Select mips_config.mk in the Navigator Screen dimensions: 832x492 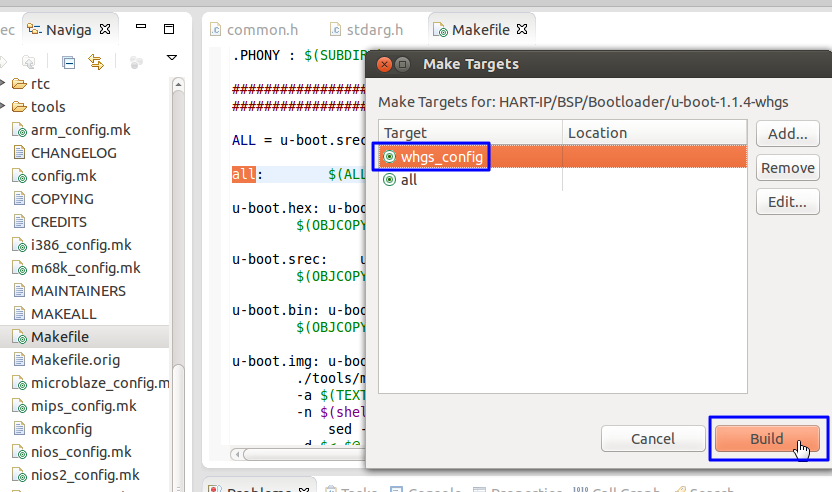tap(84, 406)
